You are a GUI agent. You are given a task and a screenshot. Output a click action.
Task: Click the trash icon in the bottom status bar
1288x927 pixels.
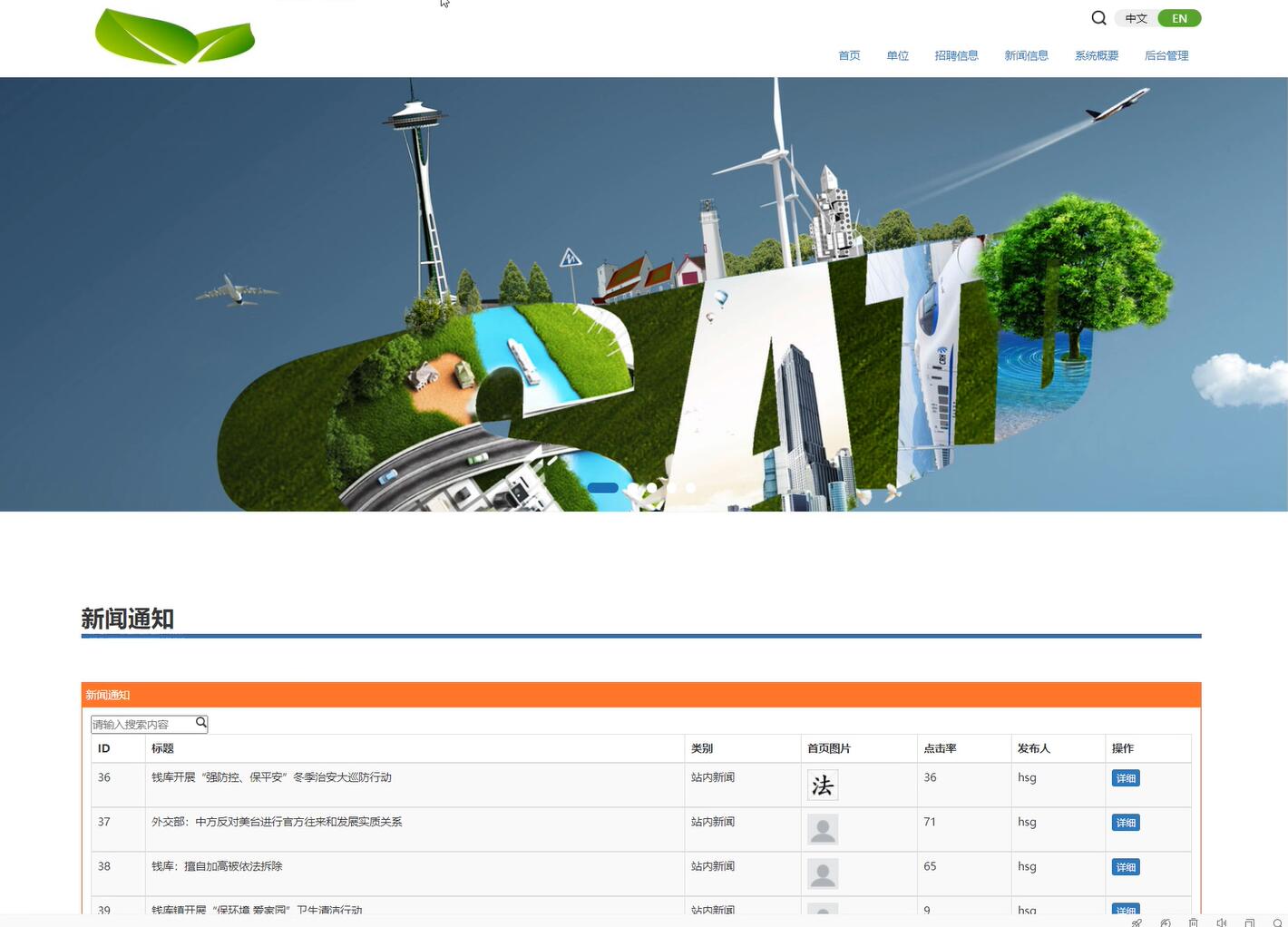tap(1194, 922)
